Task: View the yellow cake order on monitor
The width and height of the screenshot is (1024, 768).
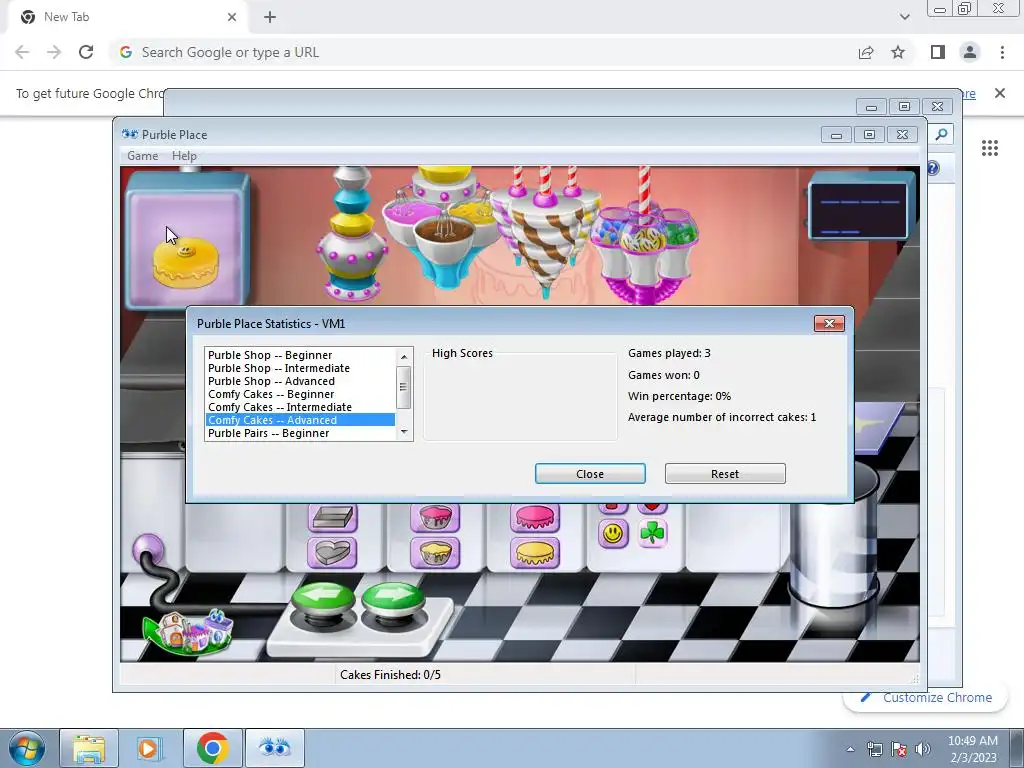Action: (185, 263)
